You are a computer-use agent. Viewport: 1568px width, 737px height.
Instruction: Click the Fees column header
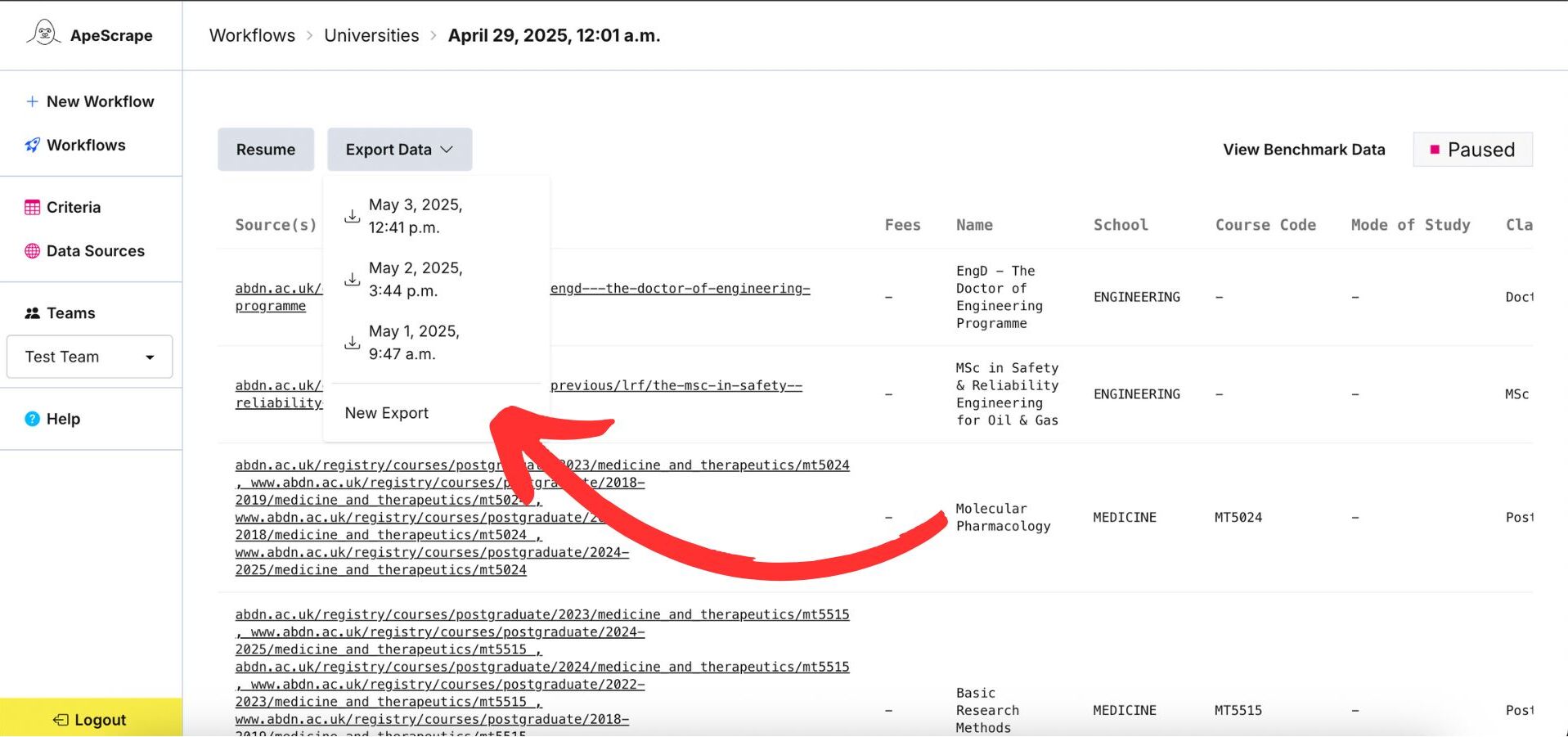click(902, 225)
